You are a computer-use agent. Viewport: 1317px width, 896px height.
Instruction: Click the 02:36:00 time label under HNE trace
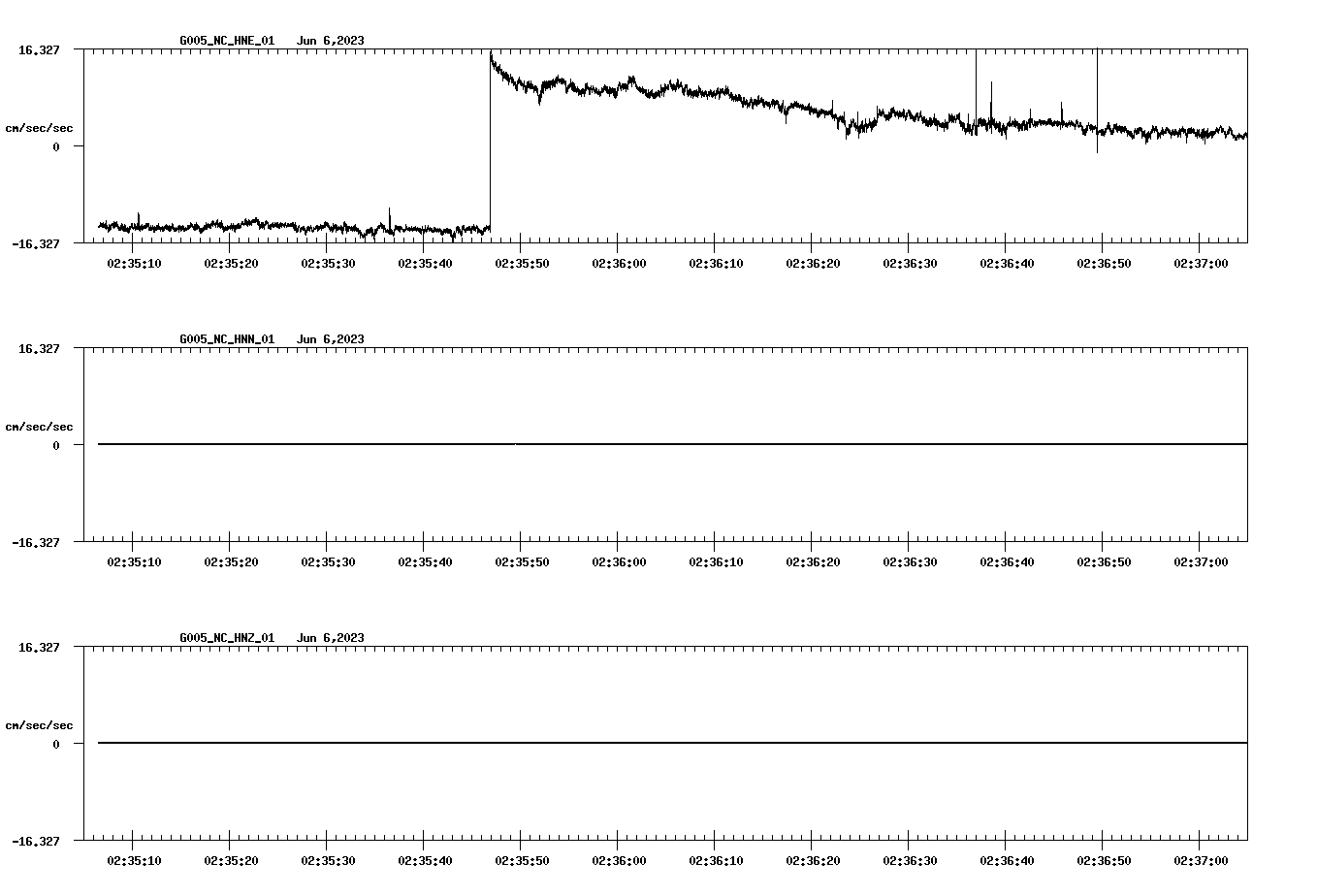619,261
